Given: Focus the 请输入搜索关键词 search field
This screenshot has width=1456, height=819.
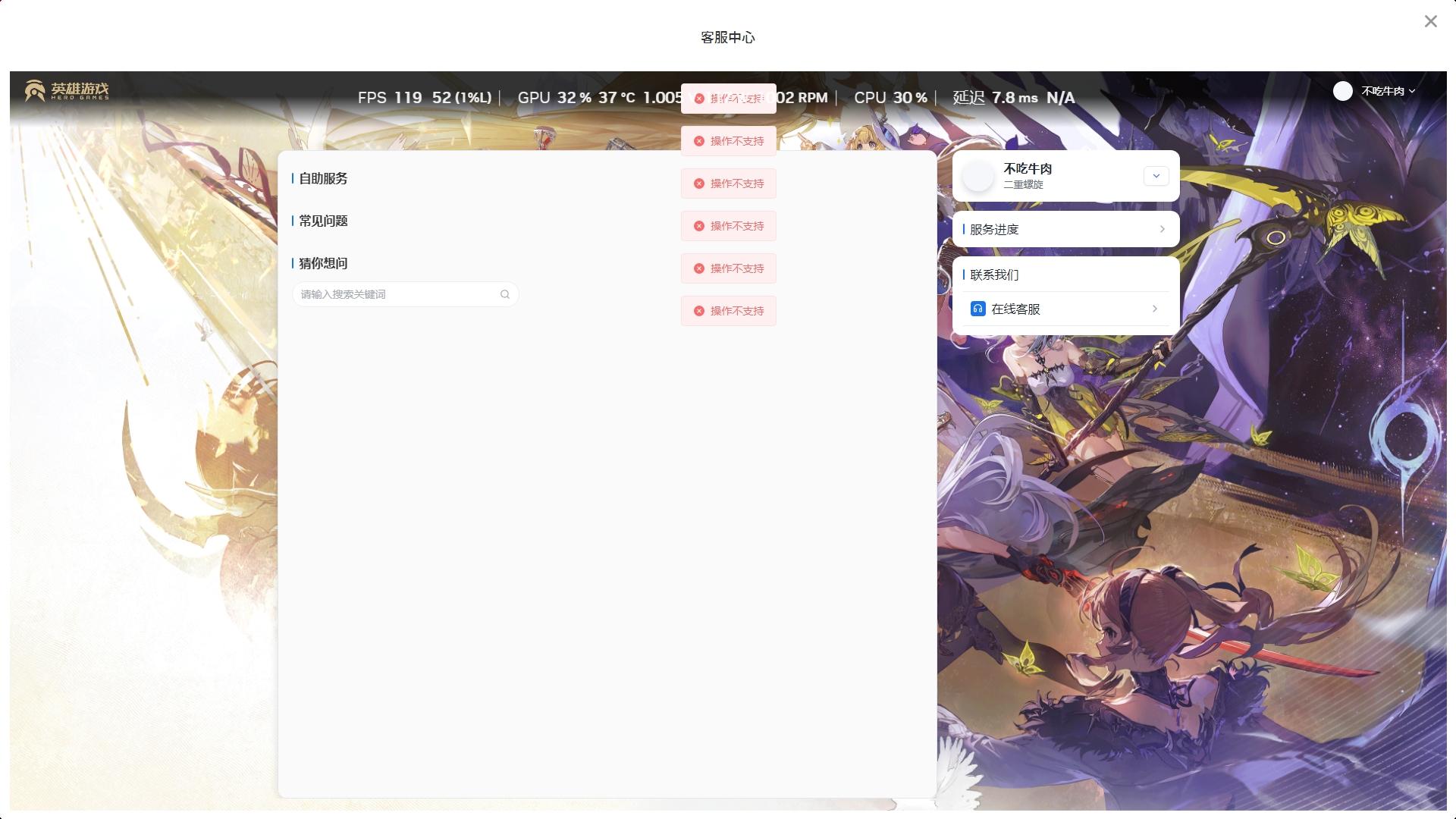Looking at the screenshot, I should point(394,294).
